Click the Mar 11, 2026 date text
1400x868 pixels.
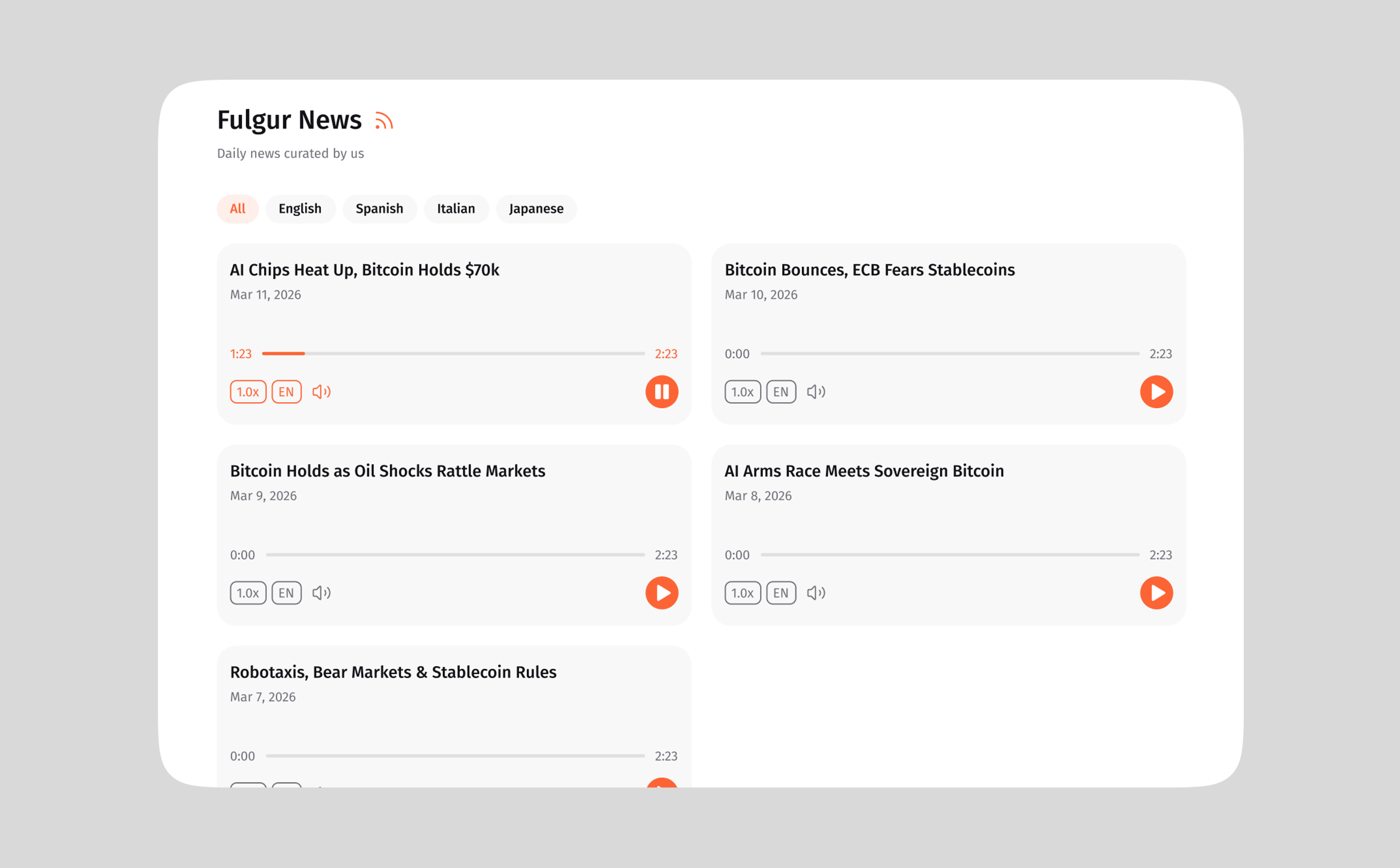tap(265, 295)
